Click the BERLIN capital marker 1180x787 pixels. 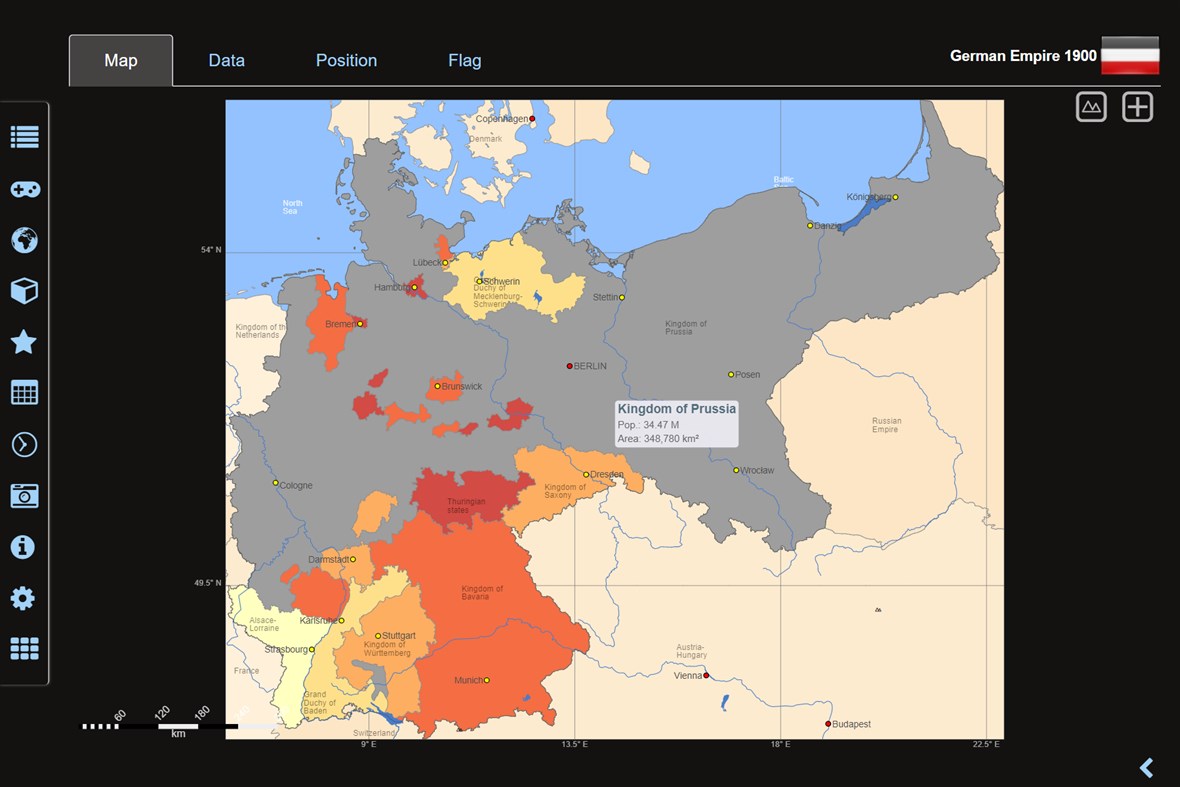570,365
